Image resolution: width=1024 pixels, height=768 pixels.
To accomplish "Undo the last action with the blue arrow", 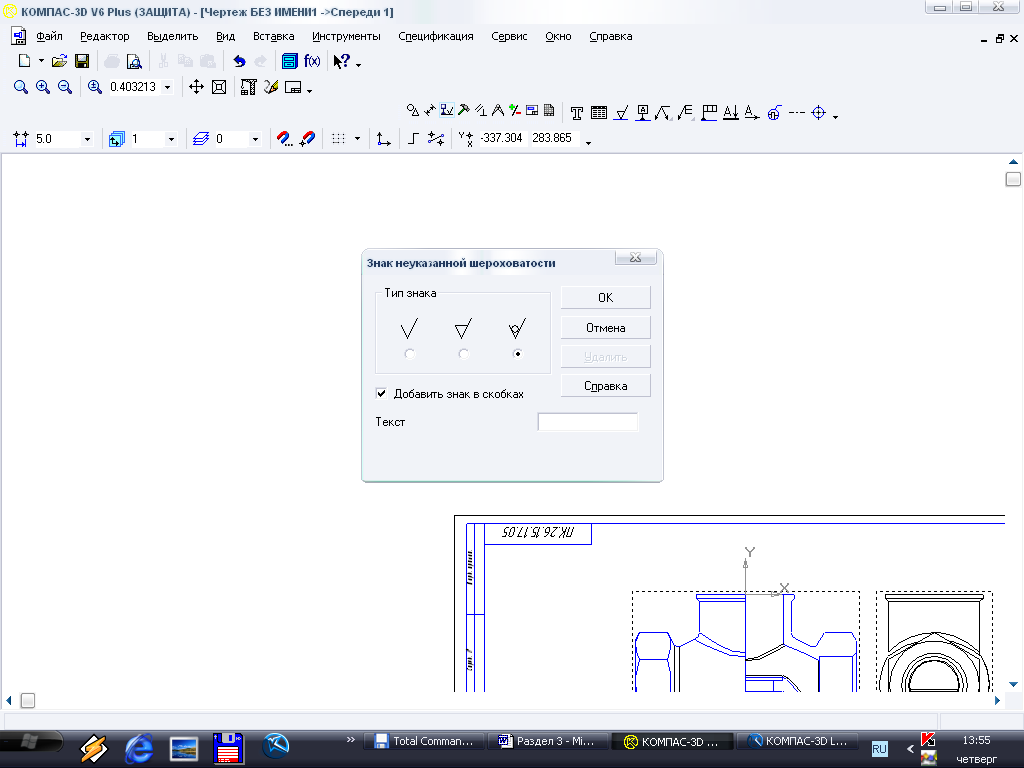I will tap(239, 61).
